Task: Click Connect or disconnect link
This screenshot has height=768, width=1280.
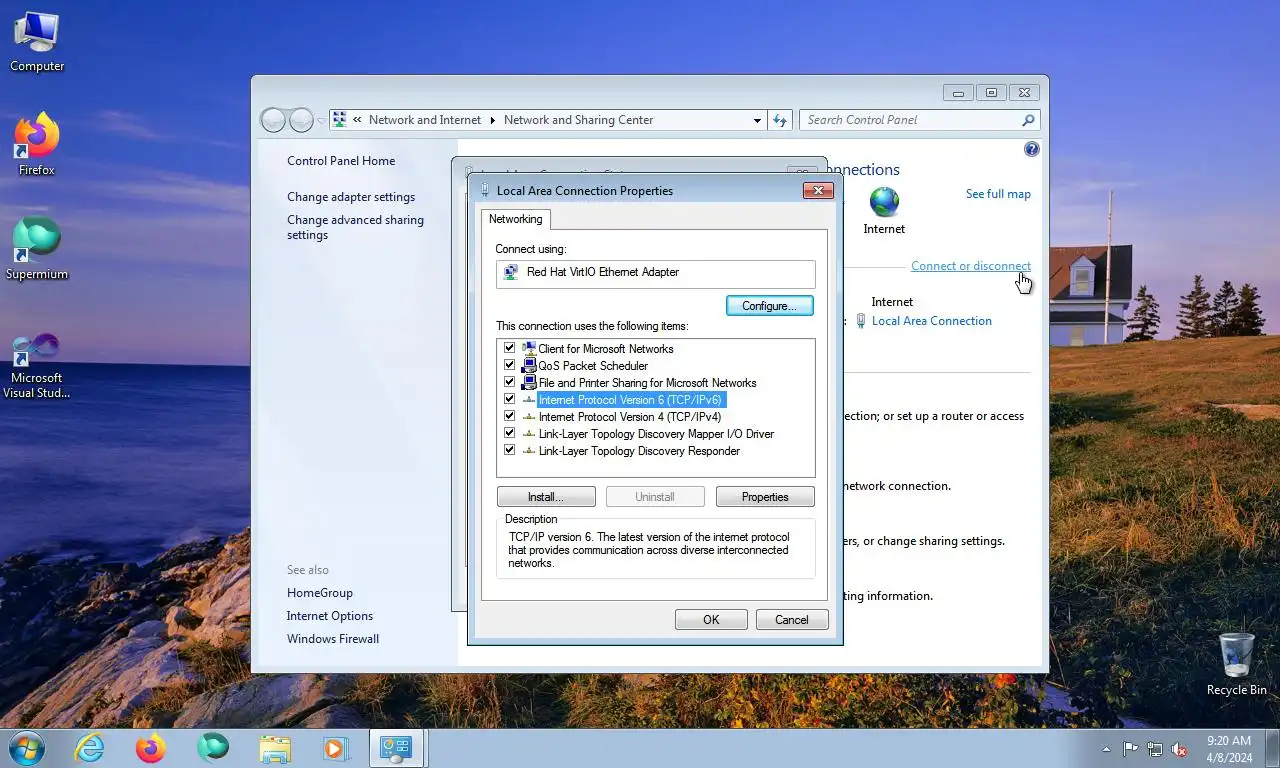Action: coord(971,266)
